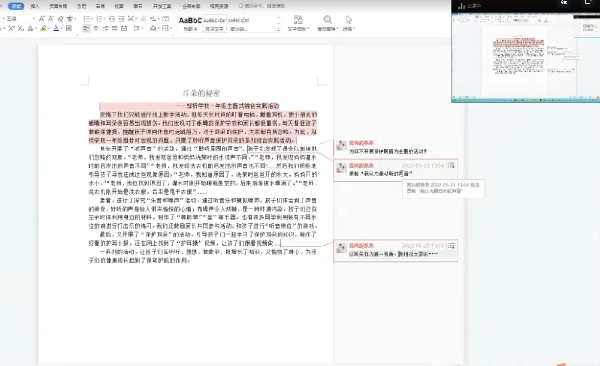Apply yellow text highlight

click(44, 28)
